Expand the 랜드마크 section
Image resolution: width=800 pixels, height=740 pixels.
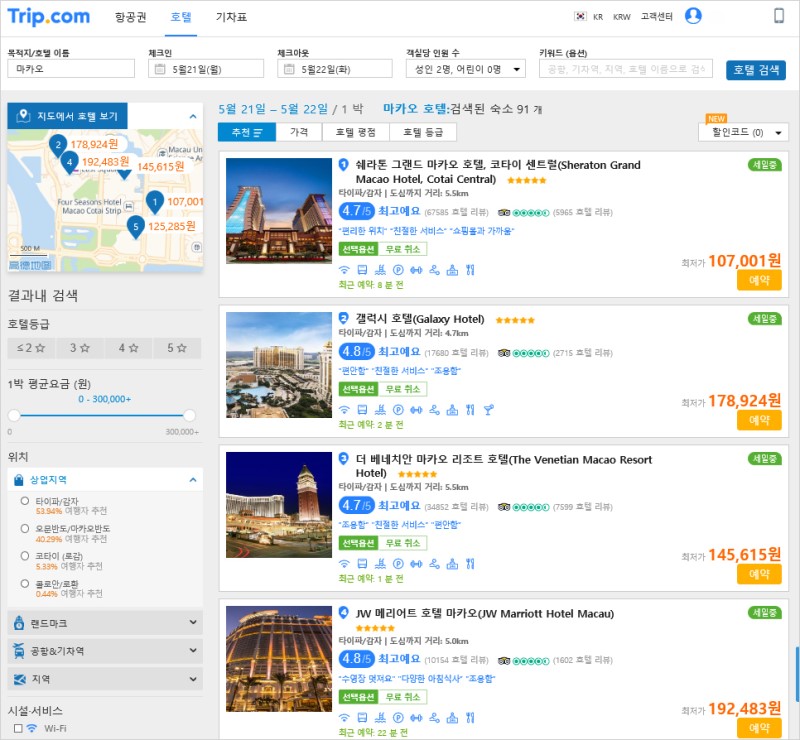click(x=105, y=623)
